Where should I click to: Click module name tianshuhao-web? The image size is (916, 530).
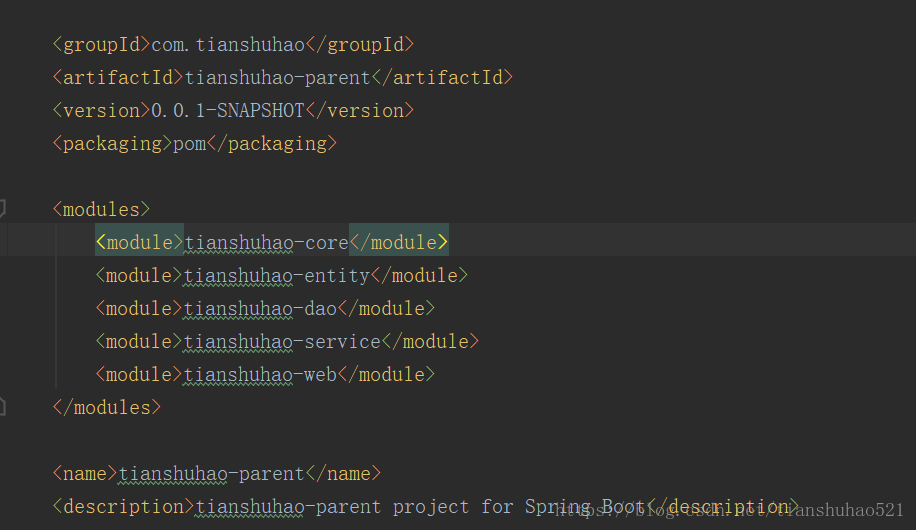[x=261, y=375]
